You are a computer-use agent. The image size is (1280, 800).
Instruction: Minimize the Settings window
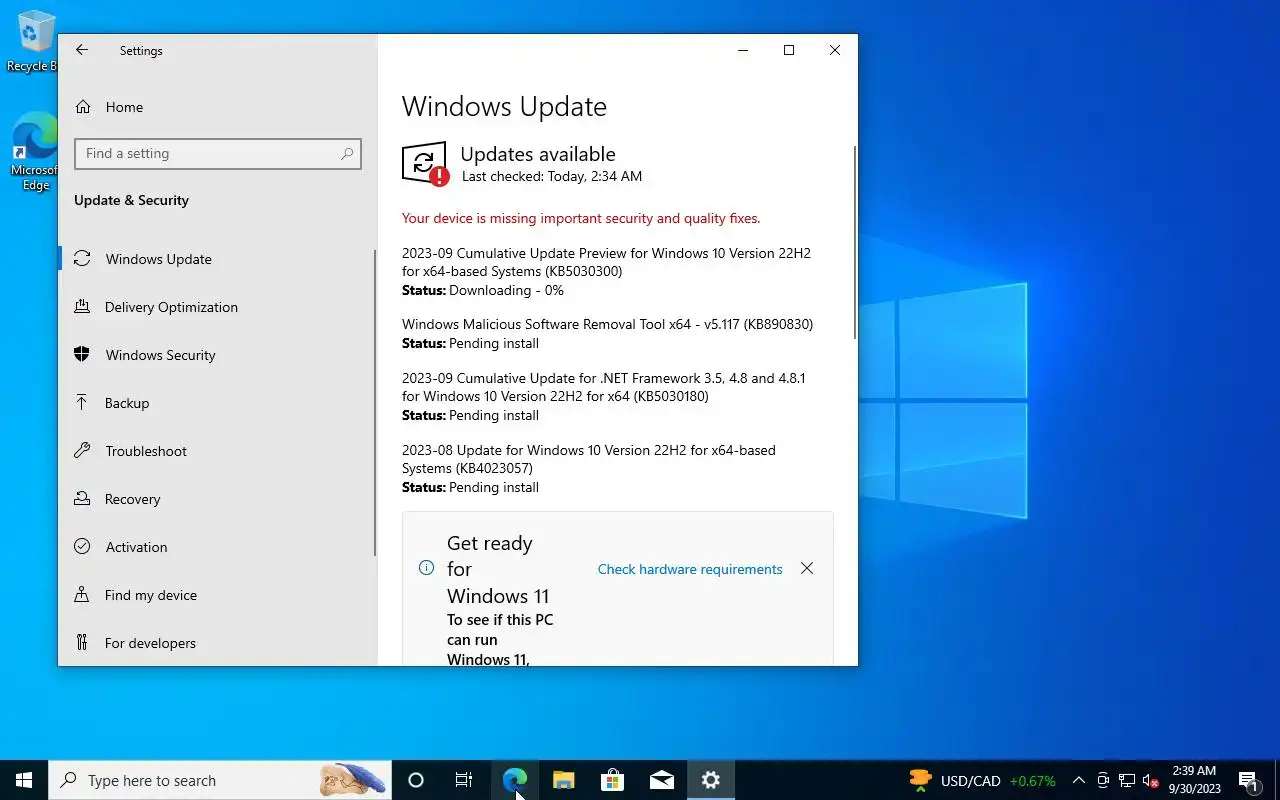743,50
